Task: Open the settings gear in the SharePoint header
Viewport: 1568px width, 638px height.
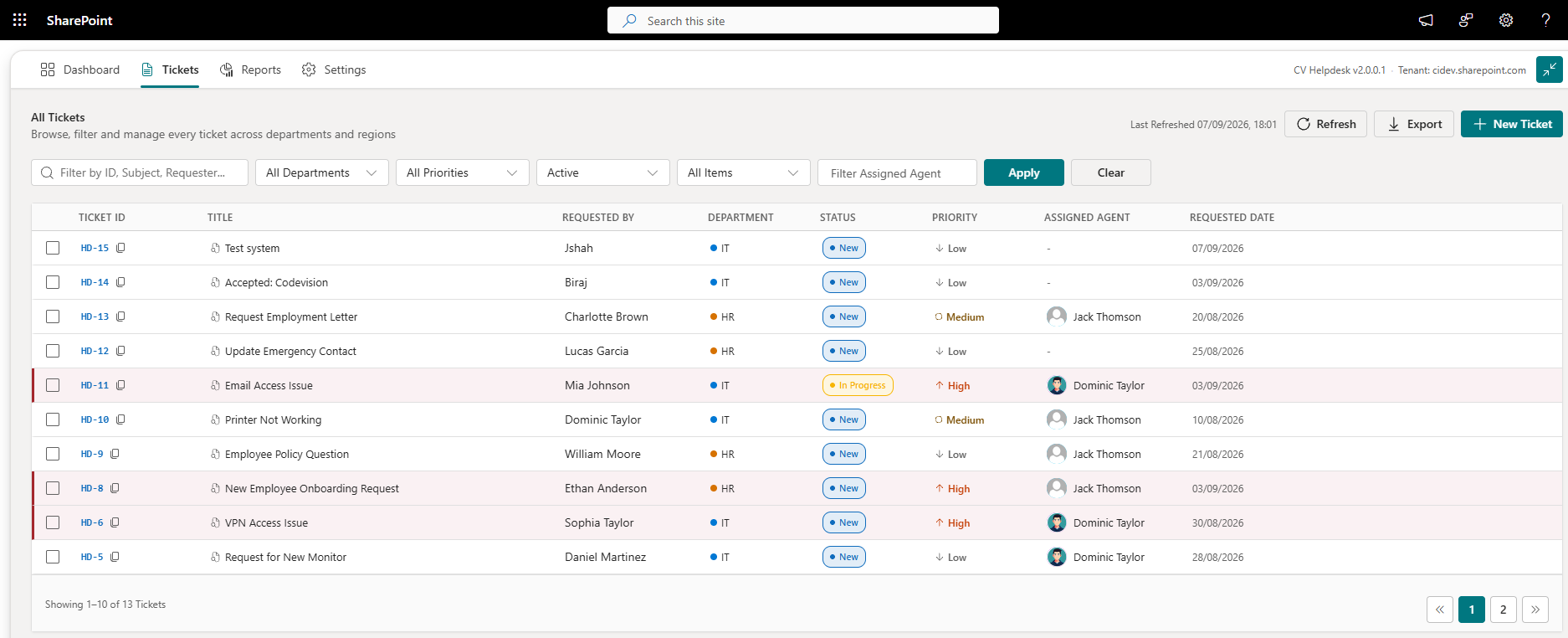Action: coord(1506,20)
